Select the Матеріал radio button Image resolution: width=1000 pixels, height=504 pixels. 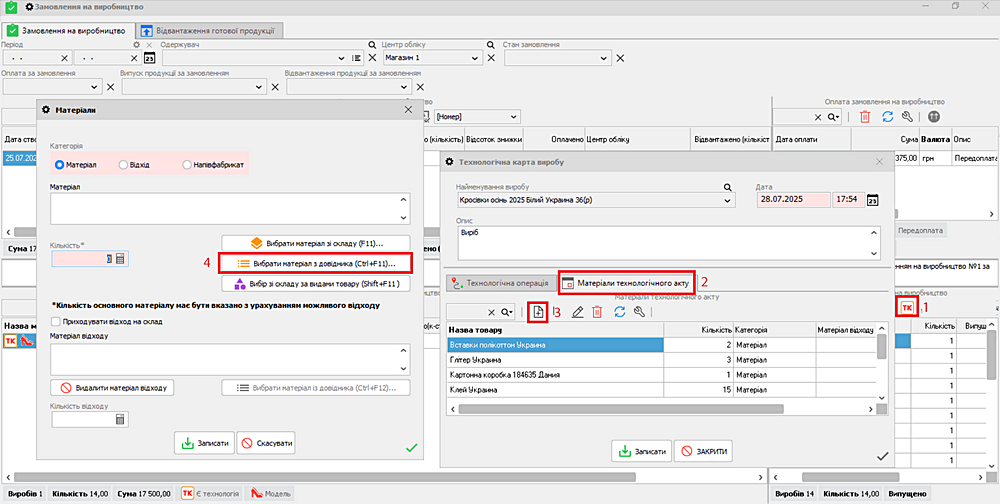point(60,165)
